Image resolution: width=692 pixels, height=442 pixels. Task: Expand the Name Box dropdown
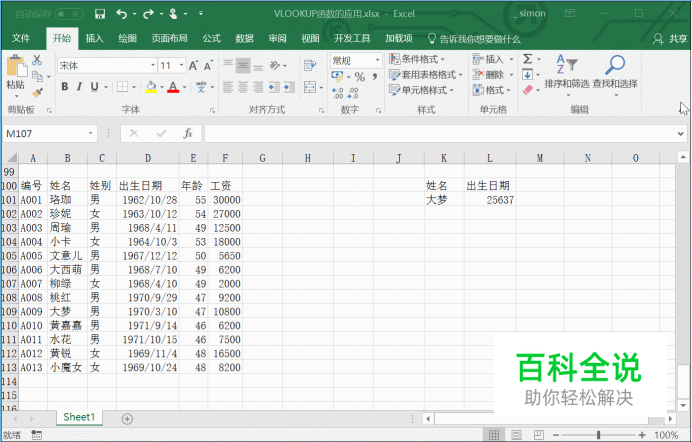tap(90, 133)
